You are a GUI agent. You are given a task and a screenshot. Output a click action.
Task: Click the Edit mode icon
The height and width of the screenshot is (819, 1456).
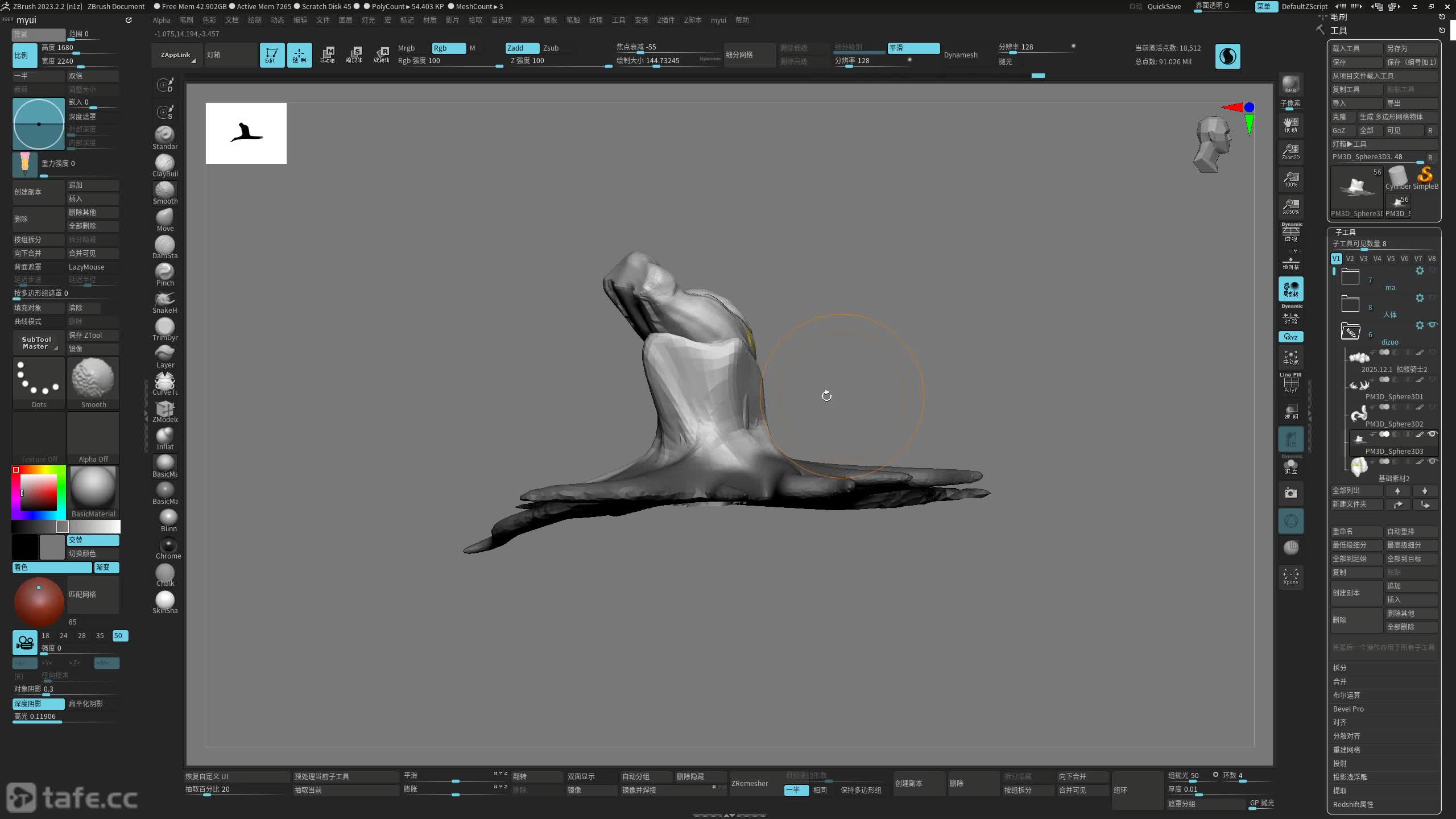[272, 55]
